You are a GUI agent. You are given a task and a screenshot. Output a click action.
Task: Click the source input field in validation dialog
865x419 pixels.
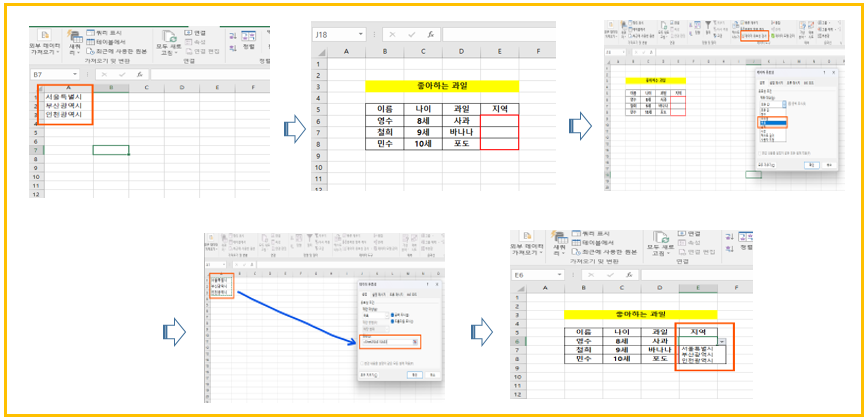(x=387, y=342)
